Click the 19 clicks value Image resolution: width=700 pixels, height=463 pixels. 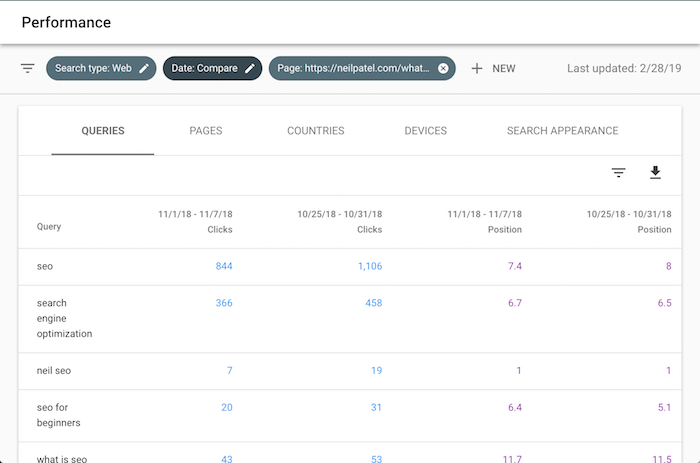tap(377, 371)
